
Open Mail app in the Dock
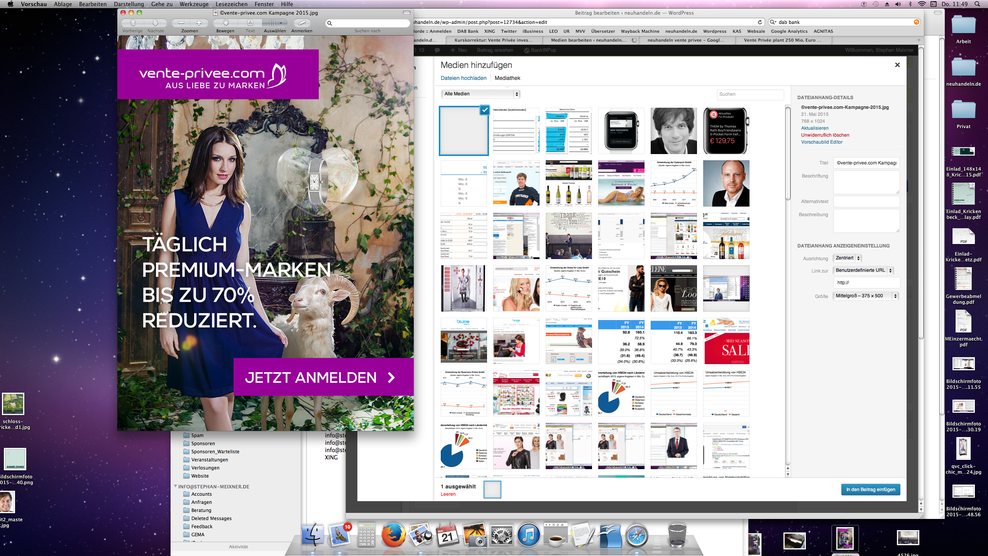(x=339, y=535)
